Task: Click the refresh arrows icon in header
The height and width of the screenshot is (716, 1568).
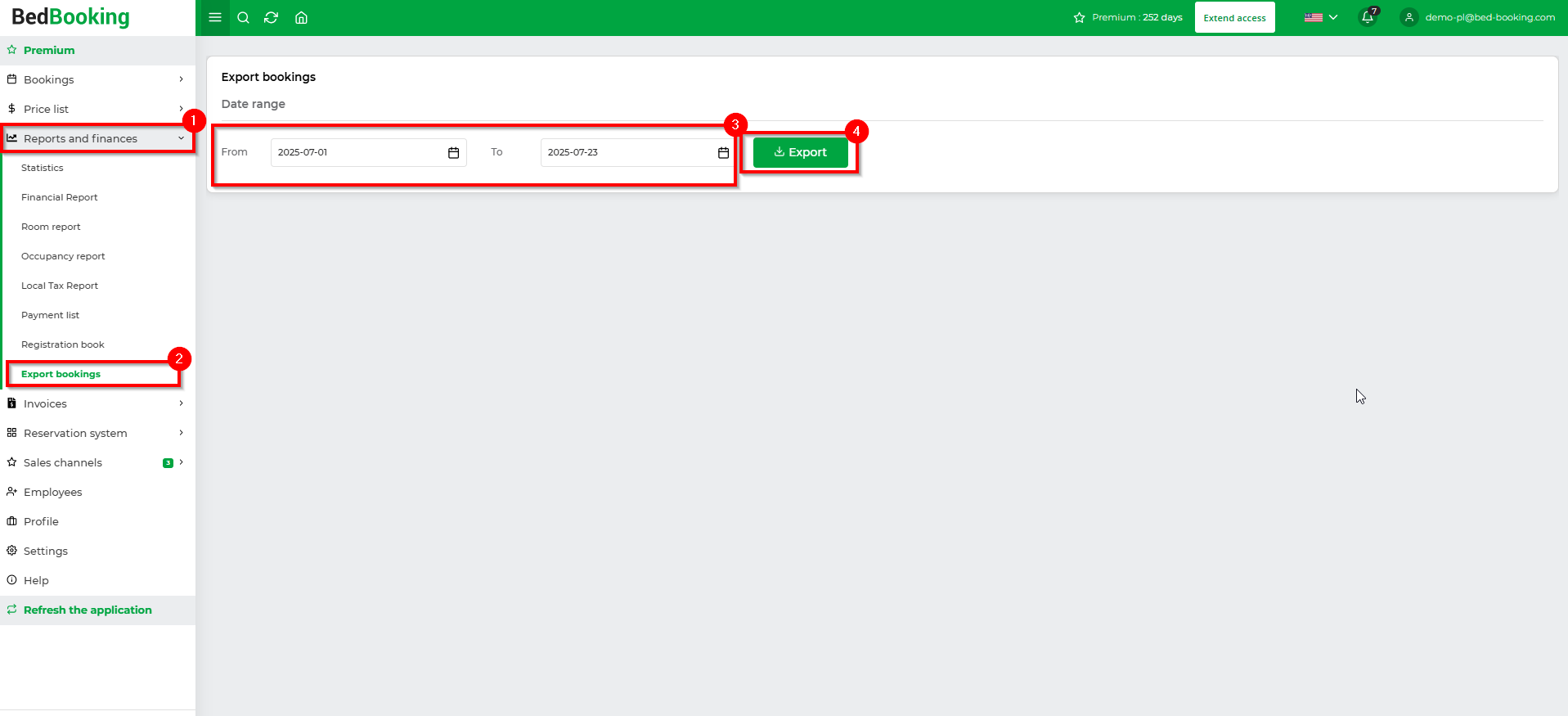Action: coord(272,17)
